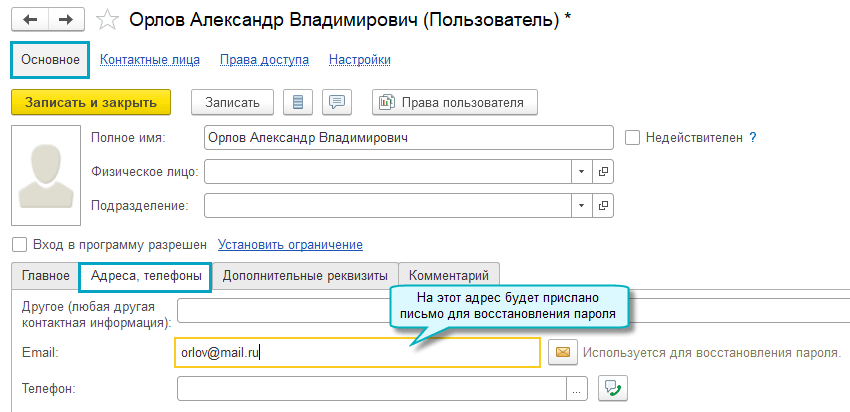Click the Установить ограничение link
The height and width of the screenshot is (412, 850).
[x=290, y=245]
